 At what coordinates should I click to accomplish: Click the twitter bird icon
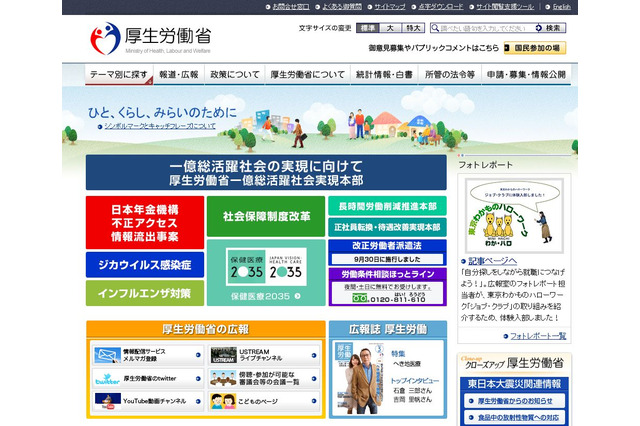tap(107, 378)
